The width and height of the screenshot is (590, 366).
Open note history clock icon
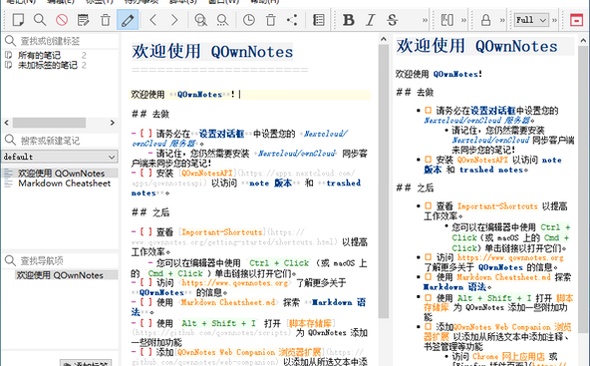(248, 20)
